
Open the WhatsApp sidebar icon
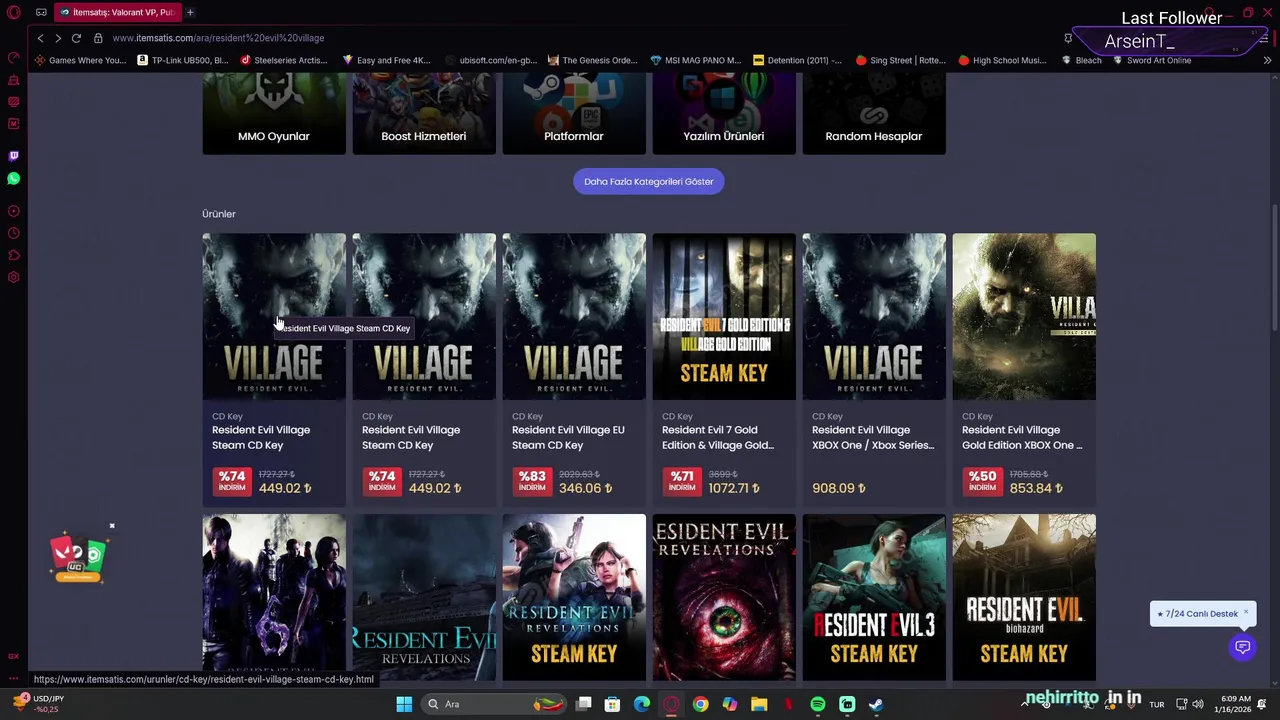13,179
